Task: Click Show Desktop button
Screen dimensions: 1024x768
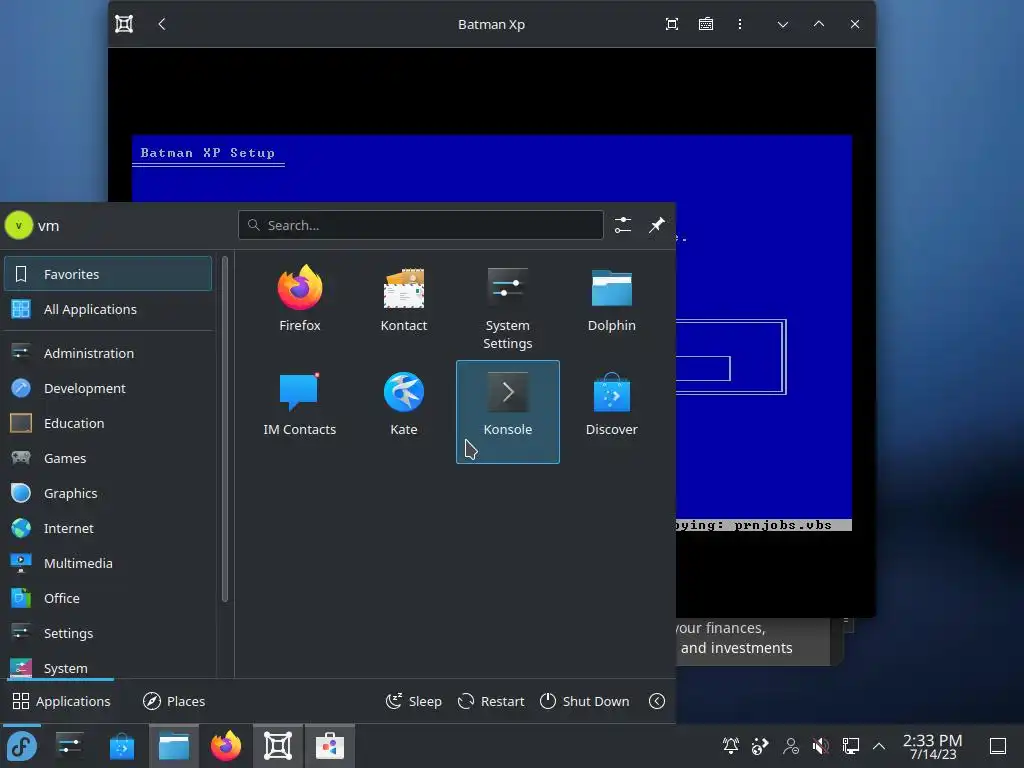Action: coord(998,746)
